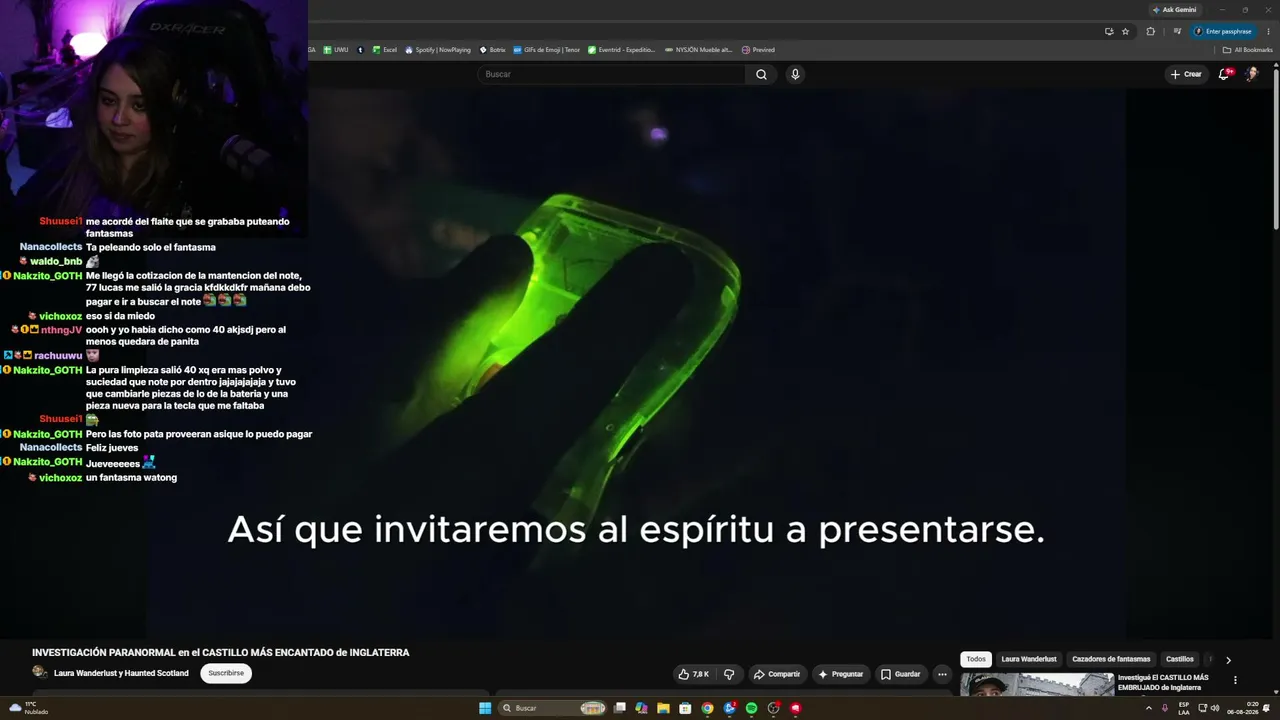1280x720 pixels.
Task: Open YouTube notifications bell
Action: click(x=1224, y=74)
